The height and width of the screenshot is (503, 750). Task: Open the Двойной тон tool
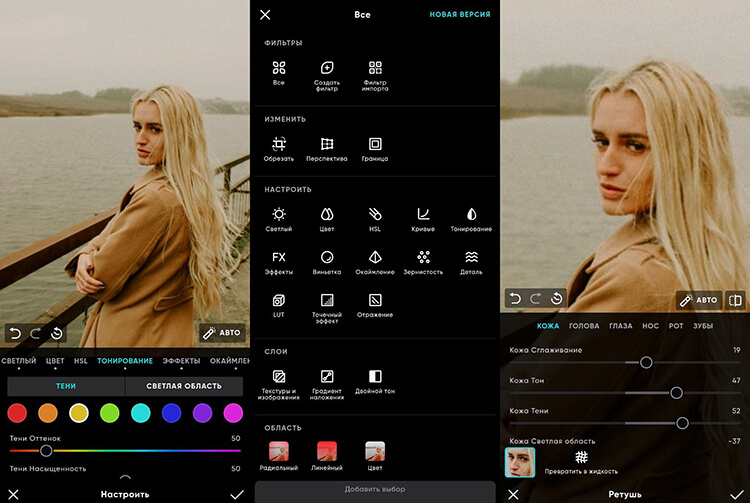click(x=375, y=376)
